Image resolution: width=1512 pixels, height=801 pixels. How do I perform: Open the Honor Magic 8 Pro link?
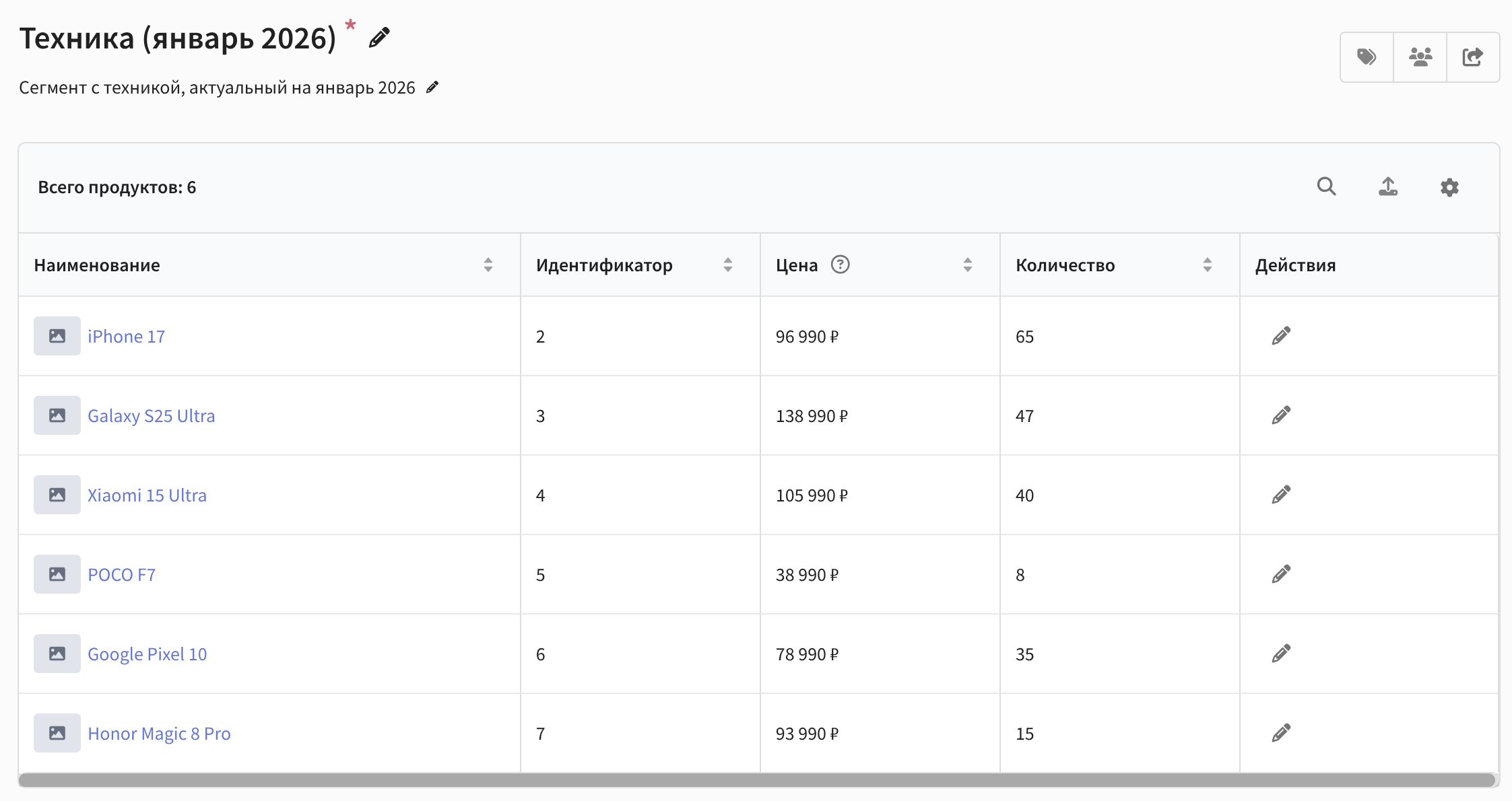(159, 734)
